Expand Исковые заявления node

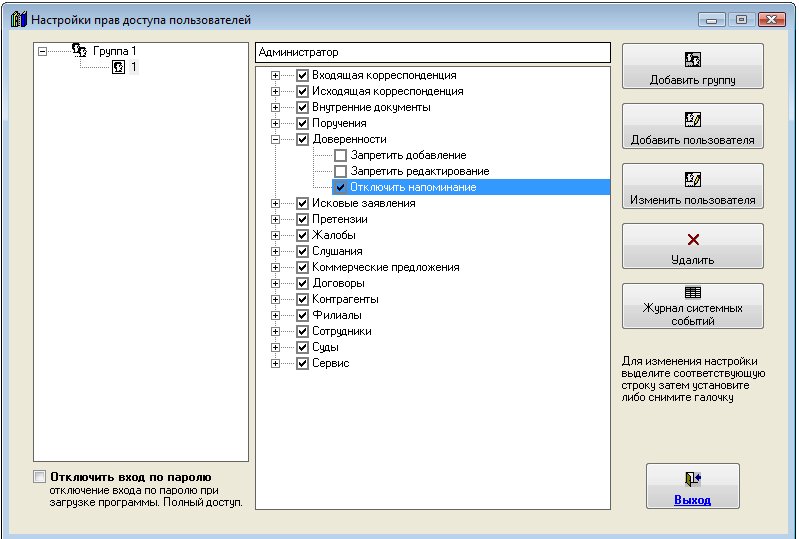coord(275,203)
